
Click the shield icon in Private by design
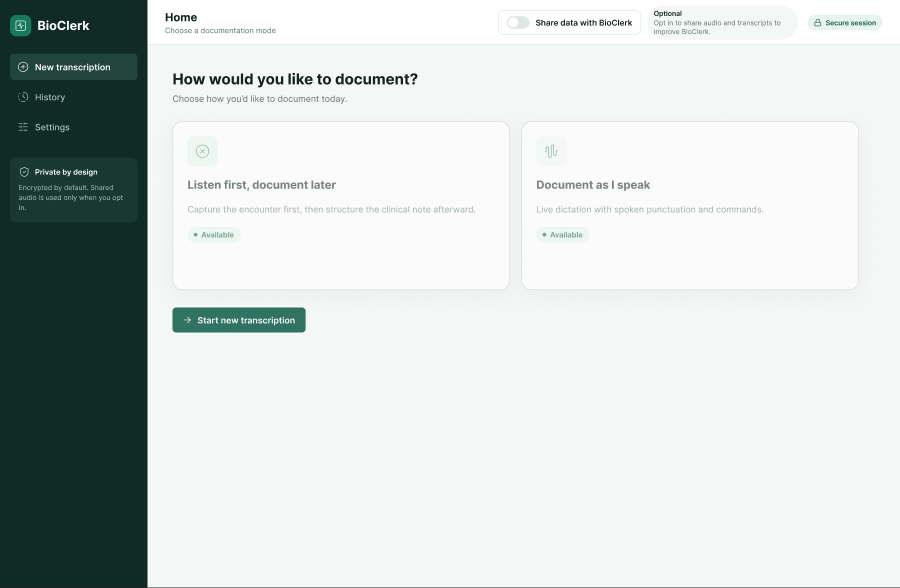coord(24,172)
